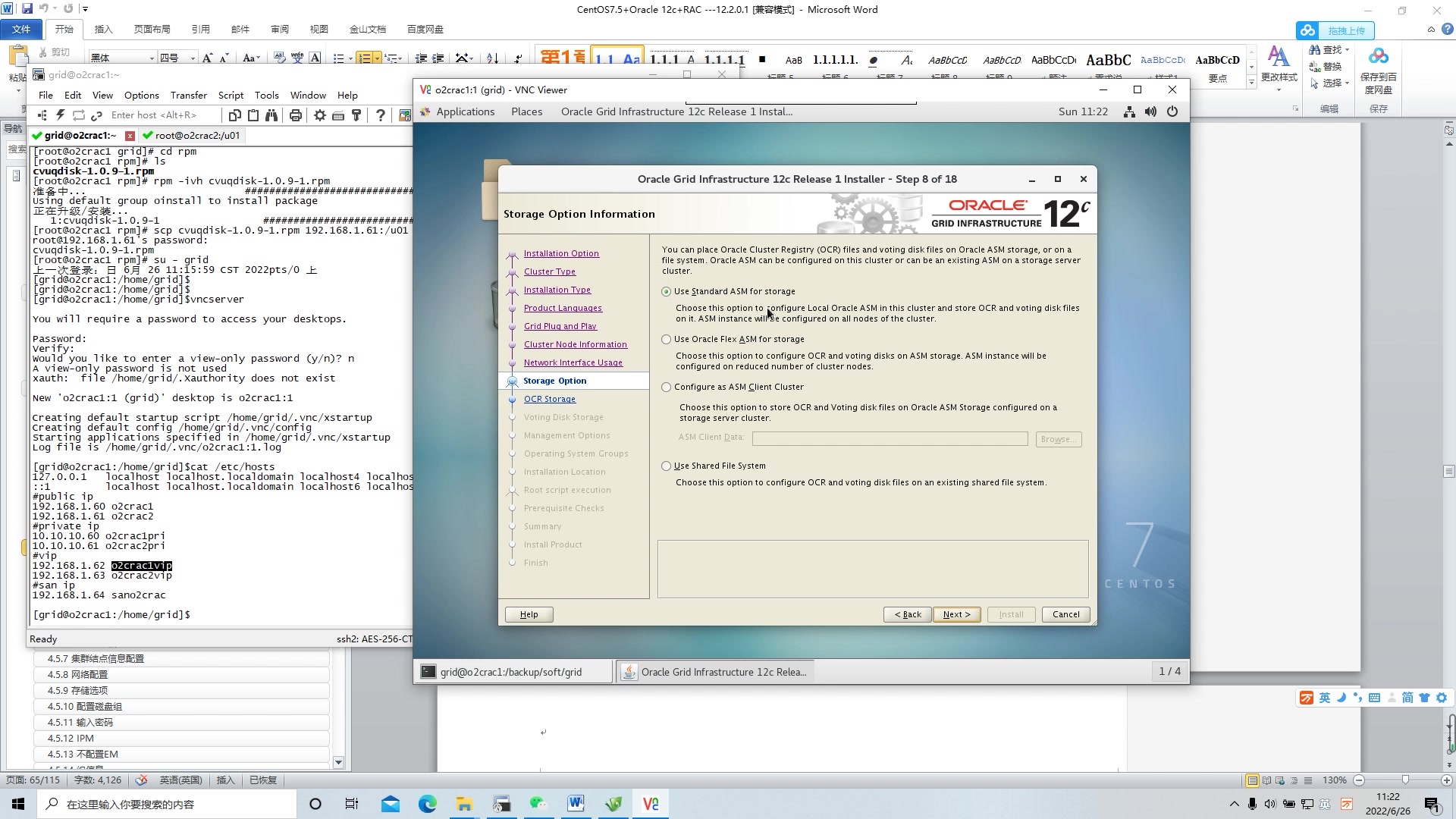The width and height of the screenshot is (1456, 819).
Task: Close grid@o2crac1 session tab with red X
Action: 130,136
